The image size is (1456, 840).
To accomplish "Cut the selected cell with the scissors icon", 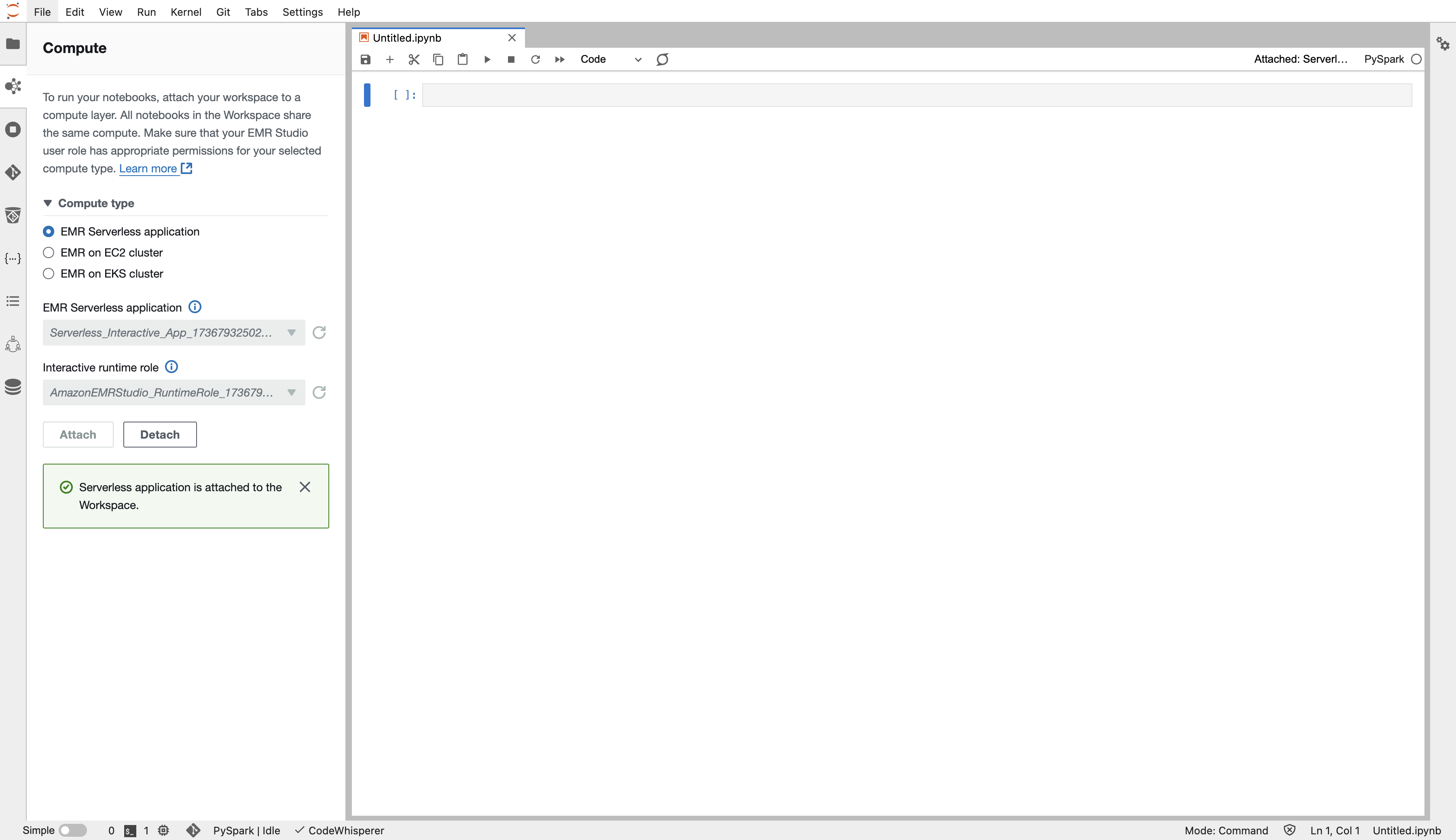I will tap(414, 59).
